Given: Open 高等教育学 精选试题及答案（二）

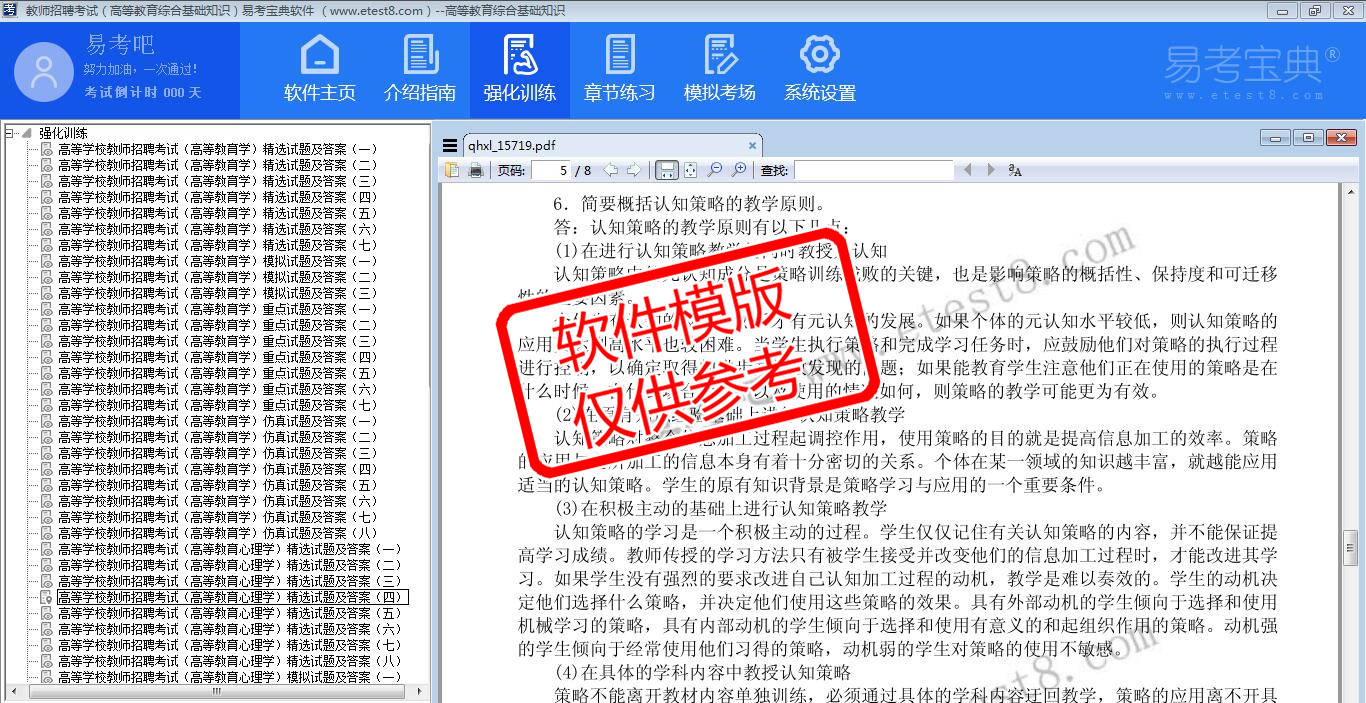Looking at the screenshot, I should coord(218,165).
